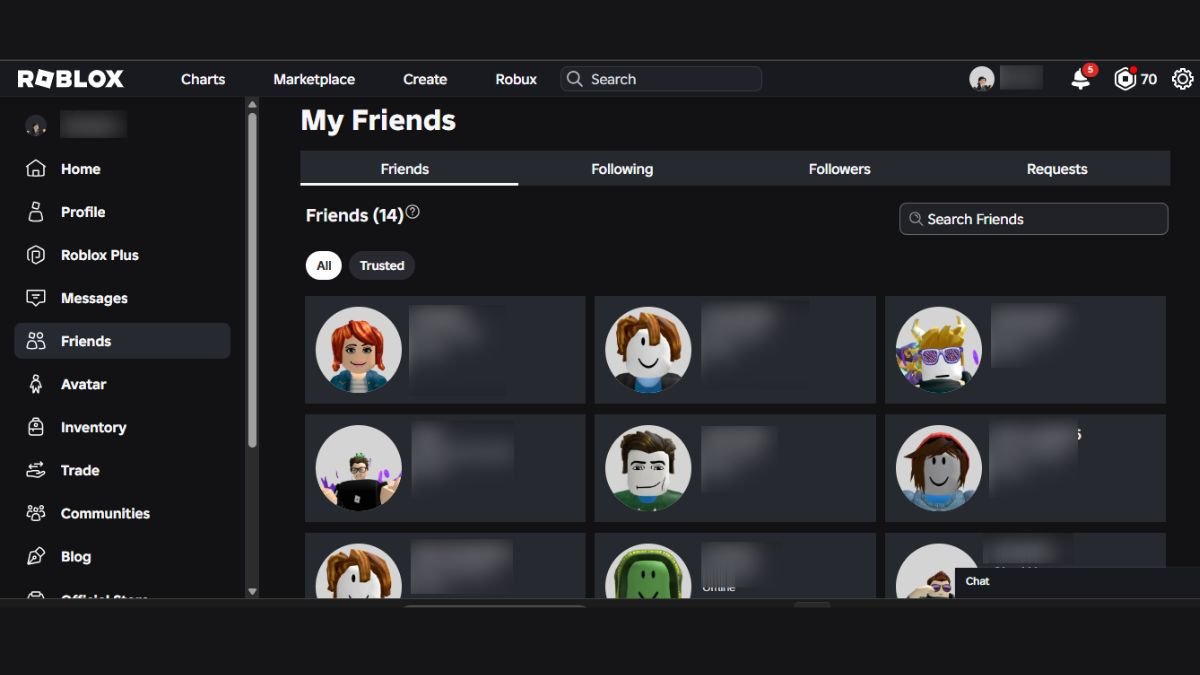The width and height of the screenshot is (1200, 675).
Task: Open Messages in sidebar
Action: tap(94, 298)
